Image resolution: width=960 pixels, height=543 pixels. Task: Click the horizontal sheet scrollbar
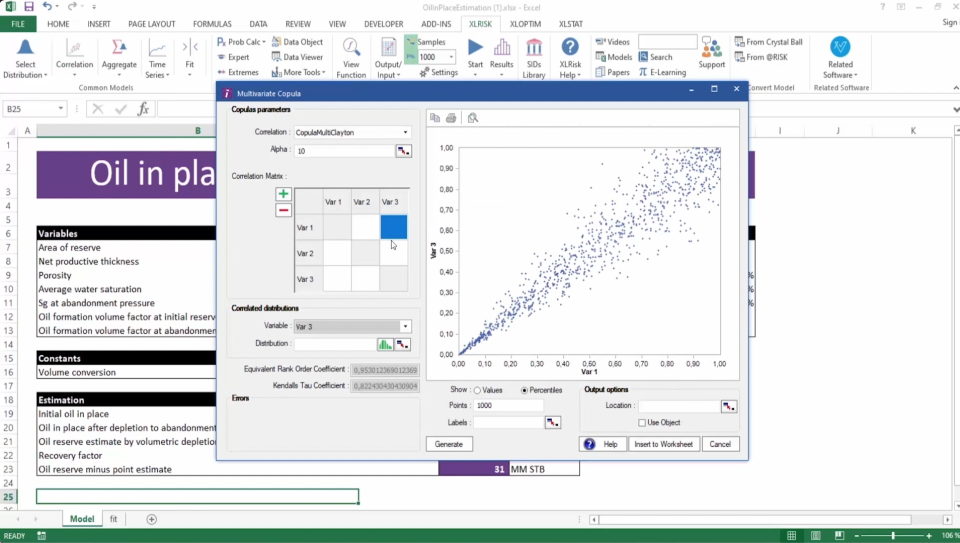pos(755,519)
